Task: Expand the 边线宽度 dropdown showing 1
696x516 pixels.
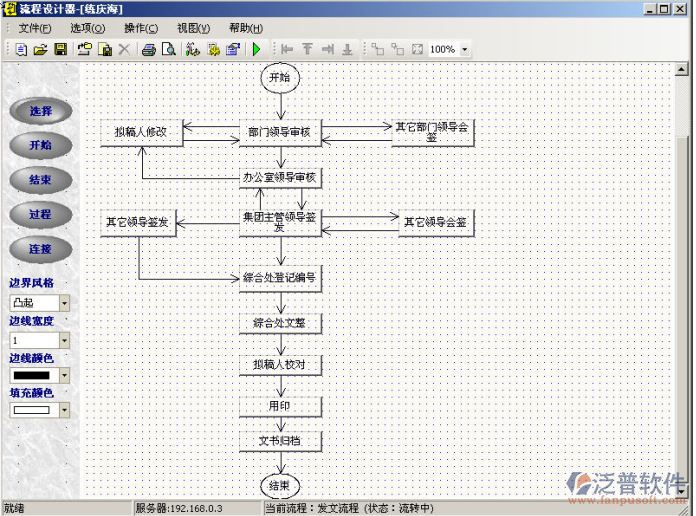Action: [x=64, y=341]
